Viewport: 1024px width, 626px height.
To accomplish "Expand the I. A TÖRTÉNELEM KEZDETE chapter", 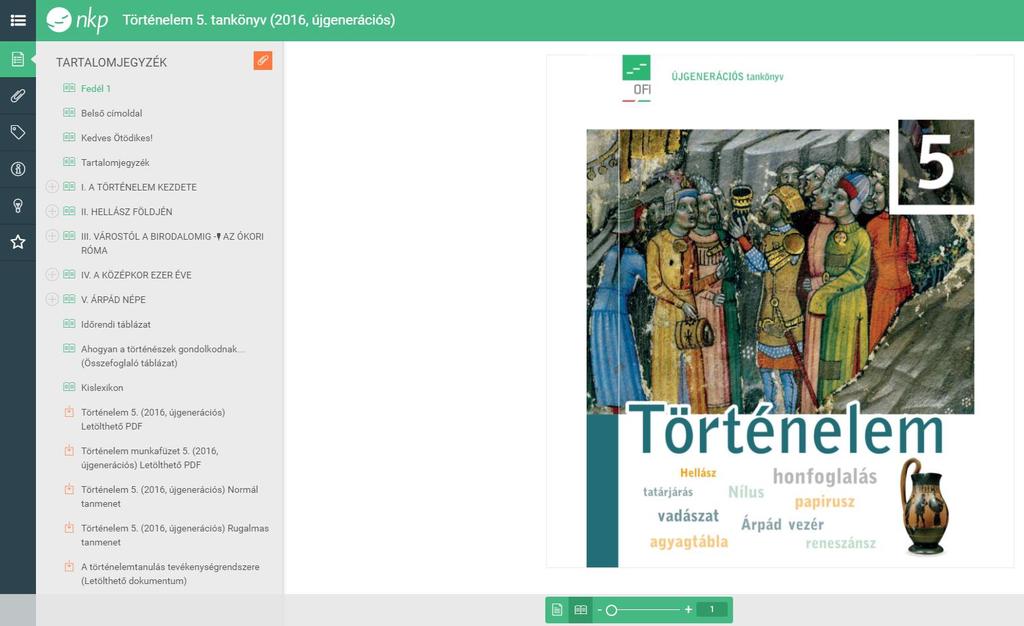I will [x=52, y=187].
